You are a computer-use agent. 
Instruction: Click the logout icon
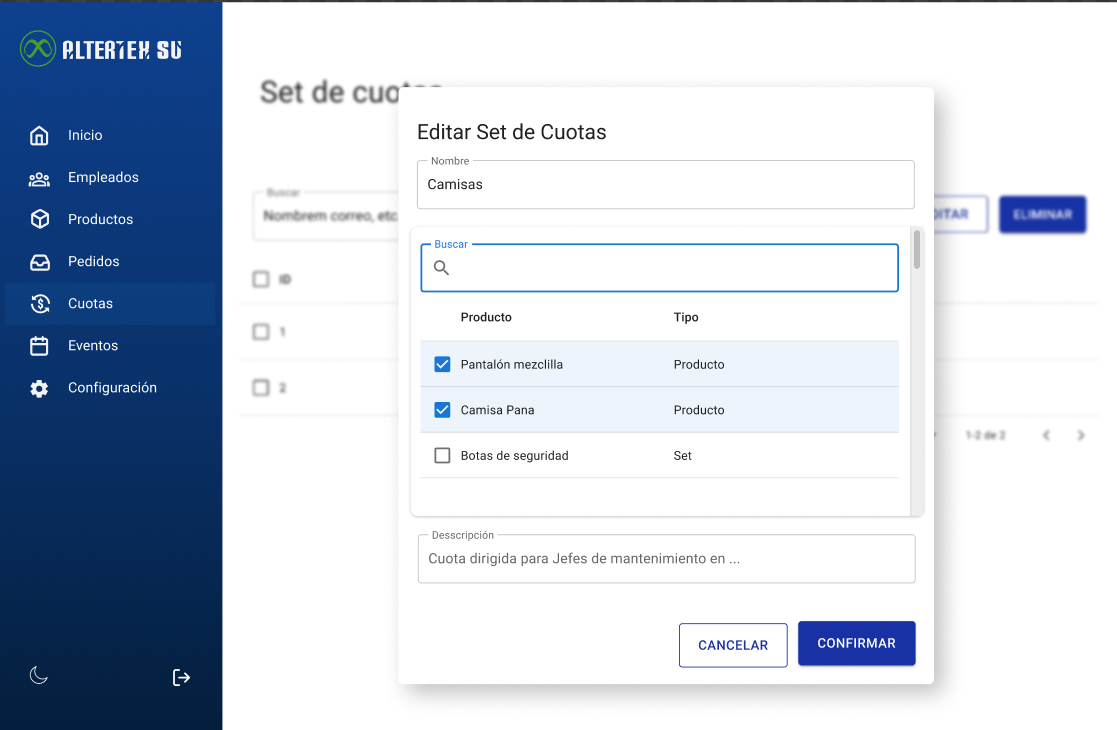181,677
